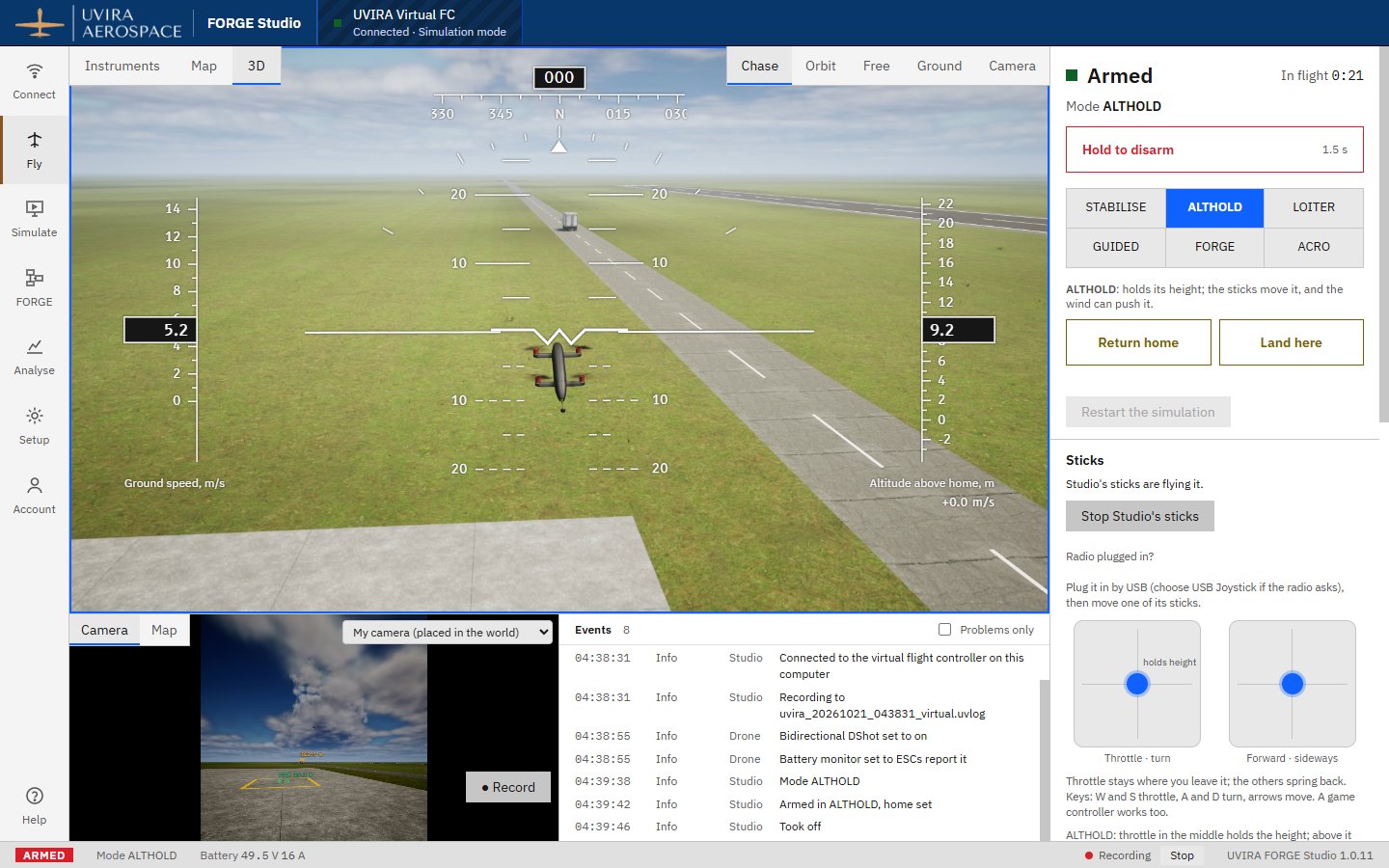Viewport: 1389px width, 868px height.
Task: Select ALTHOLD flight mode
Action: (1214, 207)
